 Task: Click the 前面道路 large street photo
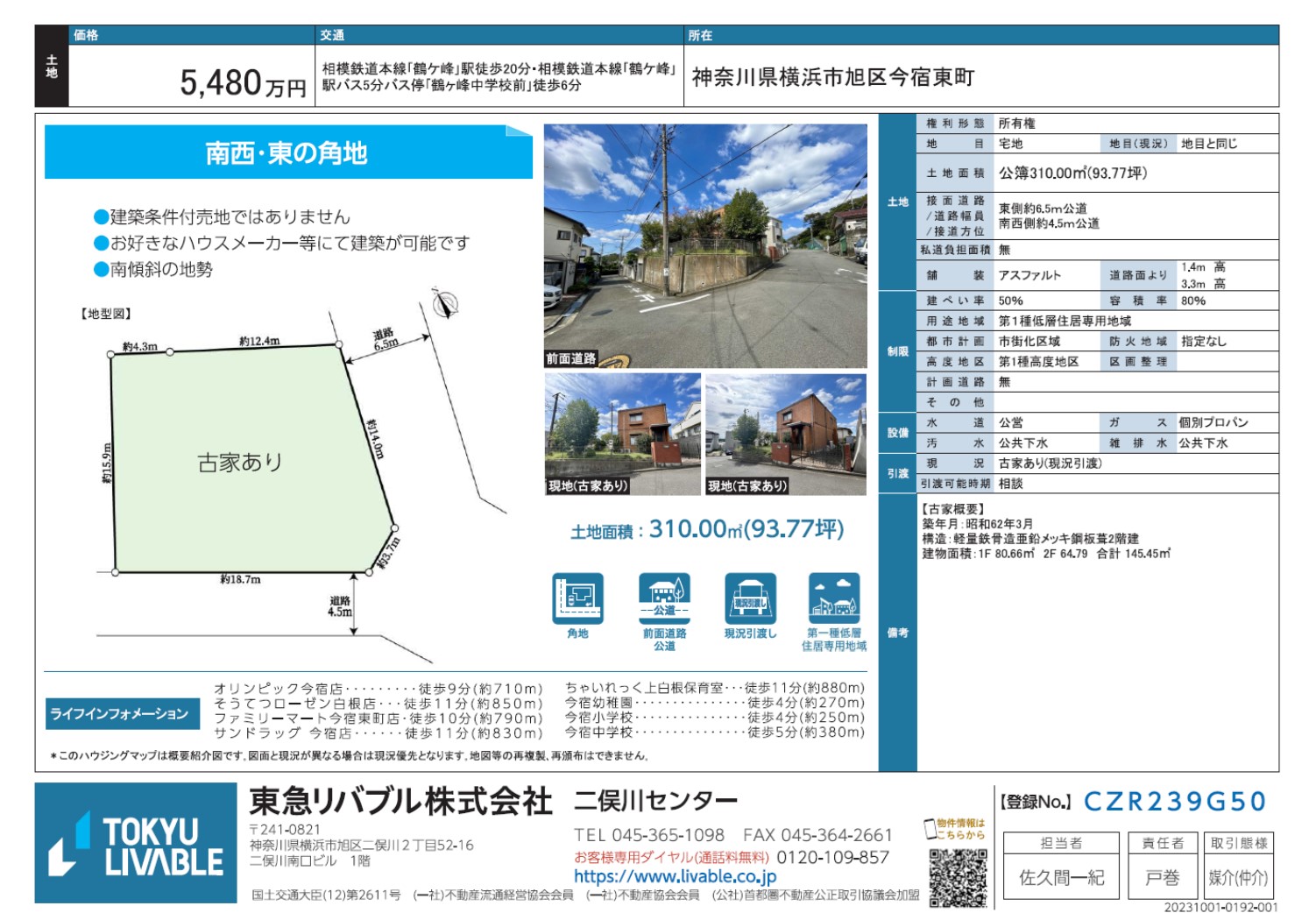[705, 245]
